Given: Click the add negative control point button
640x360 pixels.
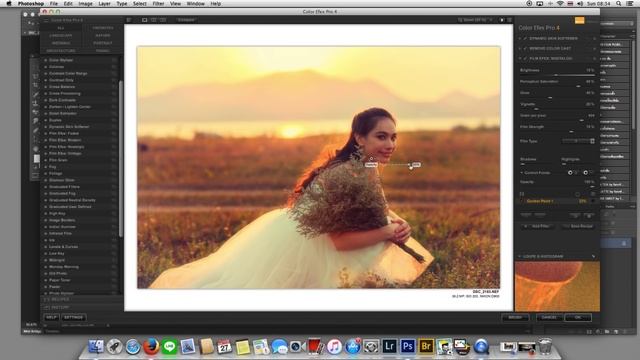Looking at the screenshot, I should pos(586,173).
